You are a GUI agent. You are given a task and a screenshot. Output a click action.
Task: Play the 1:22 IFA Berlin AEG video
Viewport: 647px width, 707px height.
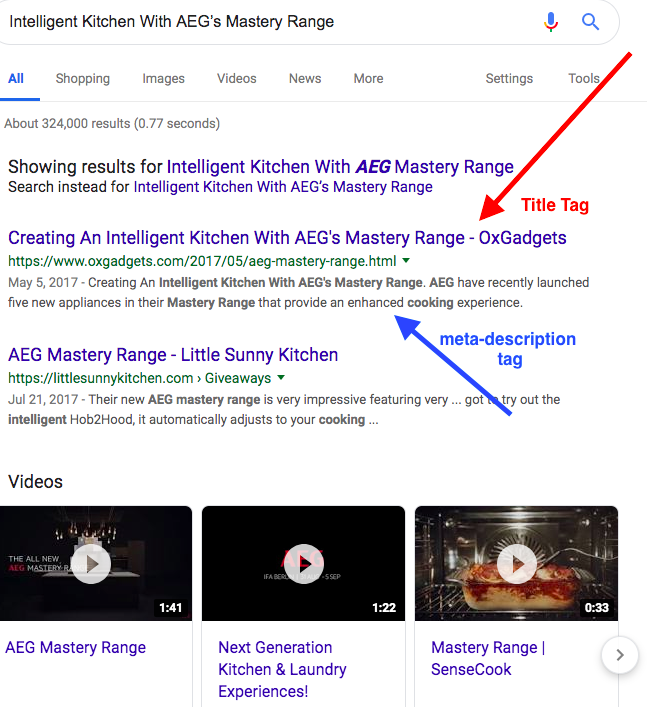(x=303, y=564)
